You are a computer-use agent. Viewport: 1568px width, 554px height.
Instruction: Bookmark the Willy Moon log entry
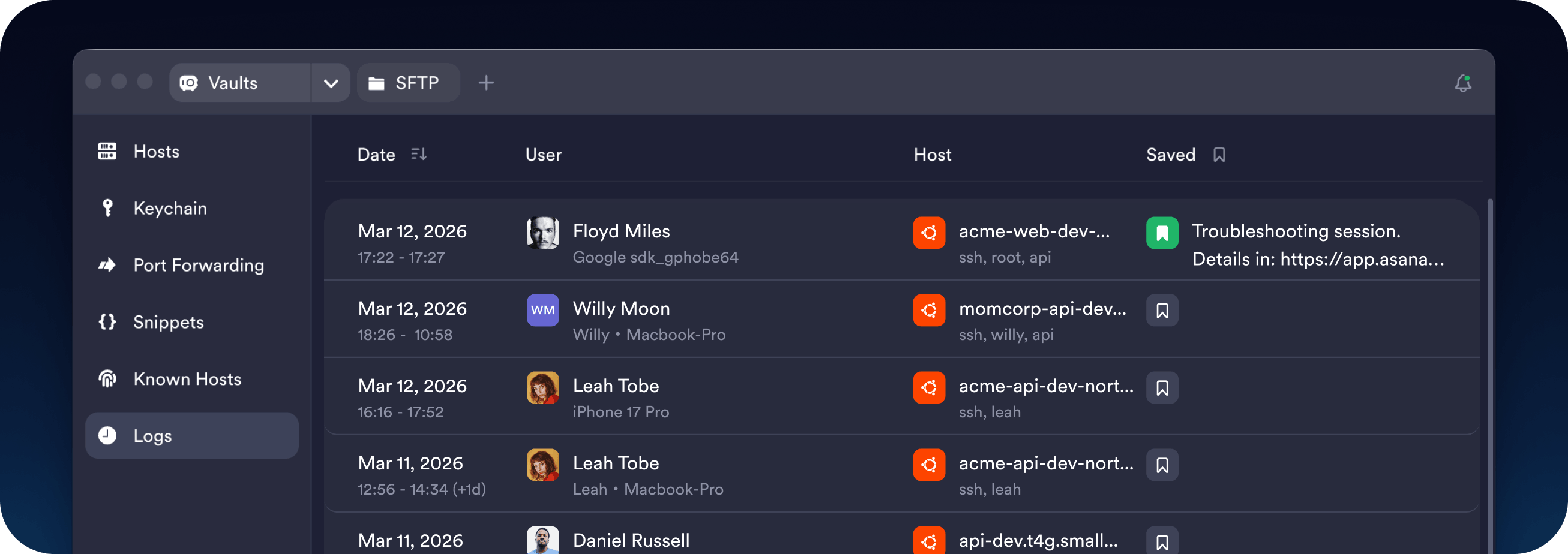1161,310
